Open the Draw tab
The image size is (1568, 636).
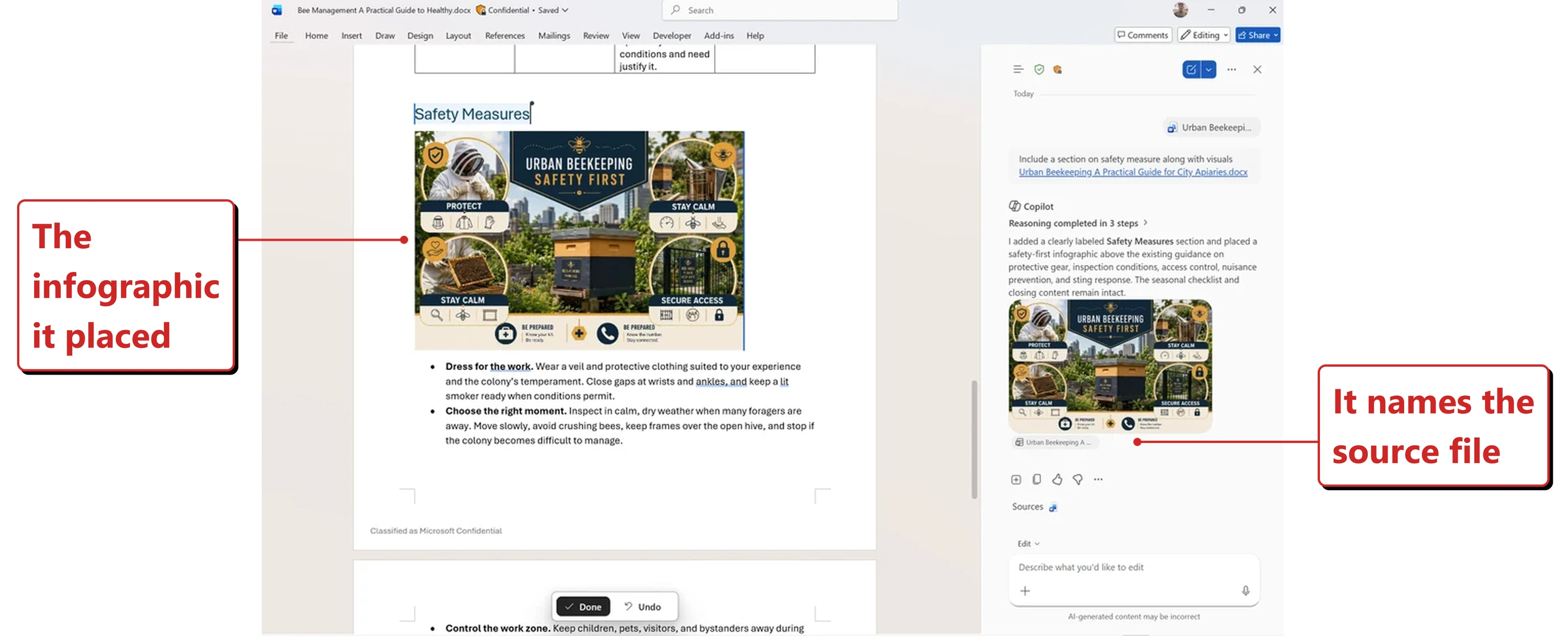tap(385, 35)
